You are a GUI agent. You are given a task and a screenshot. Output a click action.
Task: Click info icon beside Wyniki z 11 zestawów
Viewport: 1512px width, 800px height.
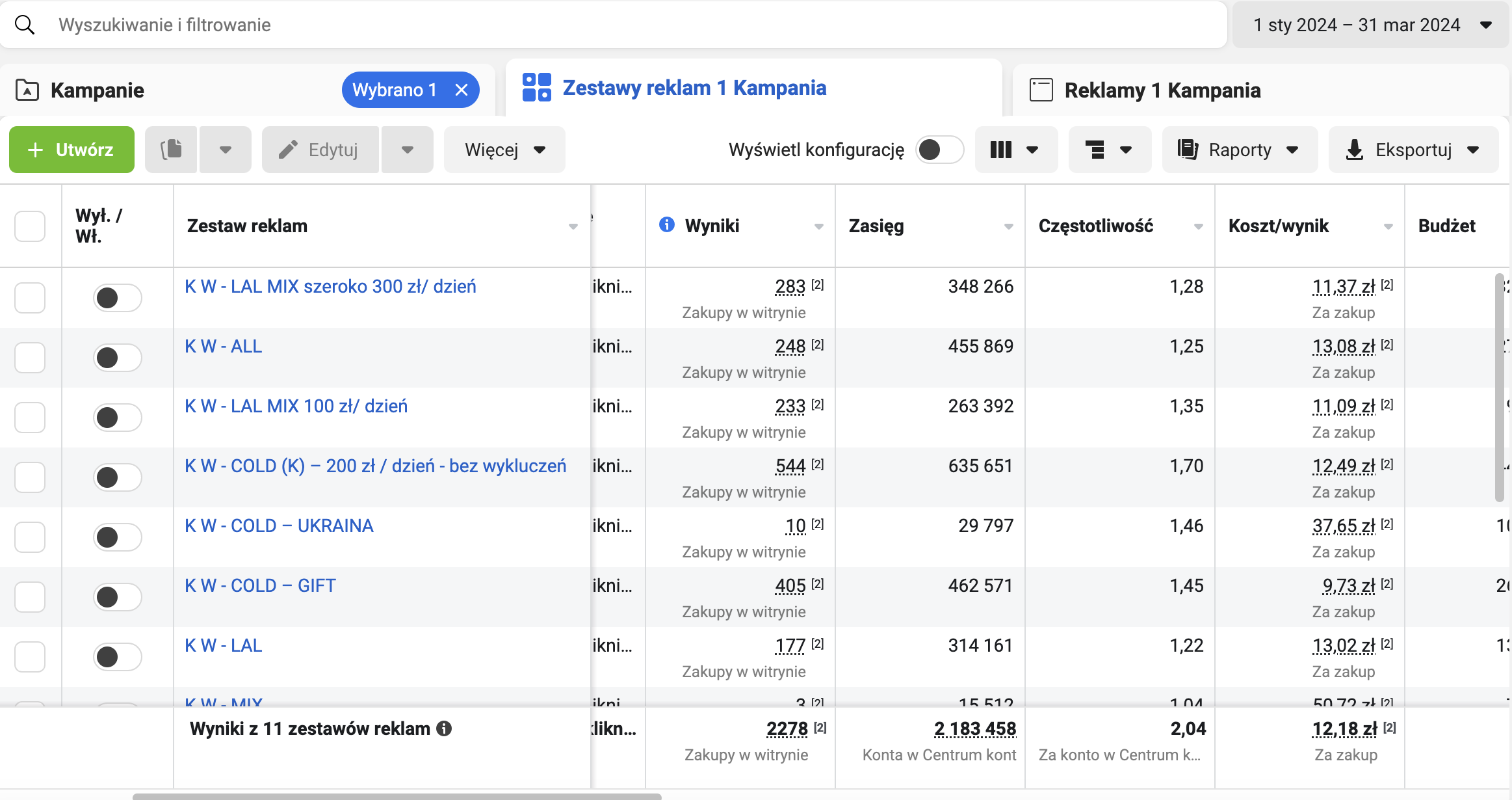click(444, 728)
